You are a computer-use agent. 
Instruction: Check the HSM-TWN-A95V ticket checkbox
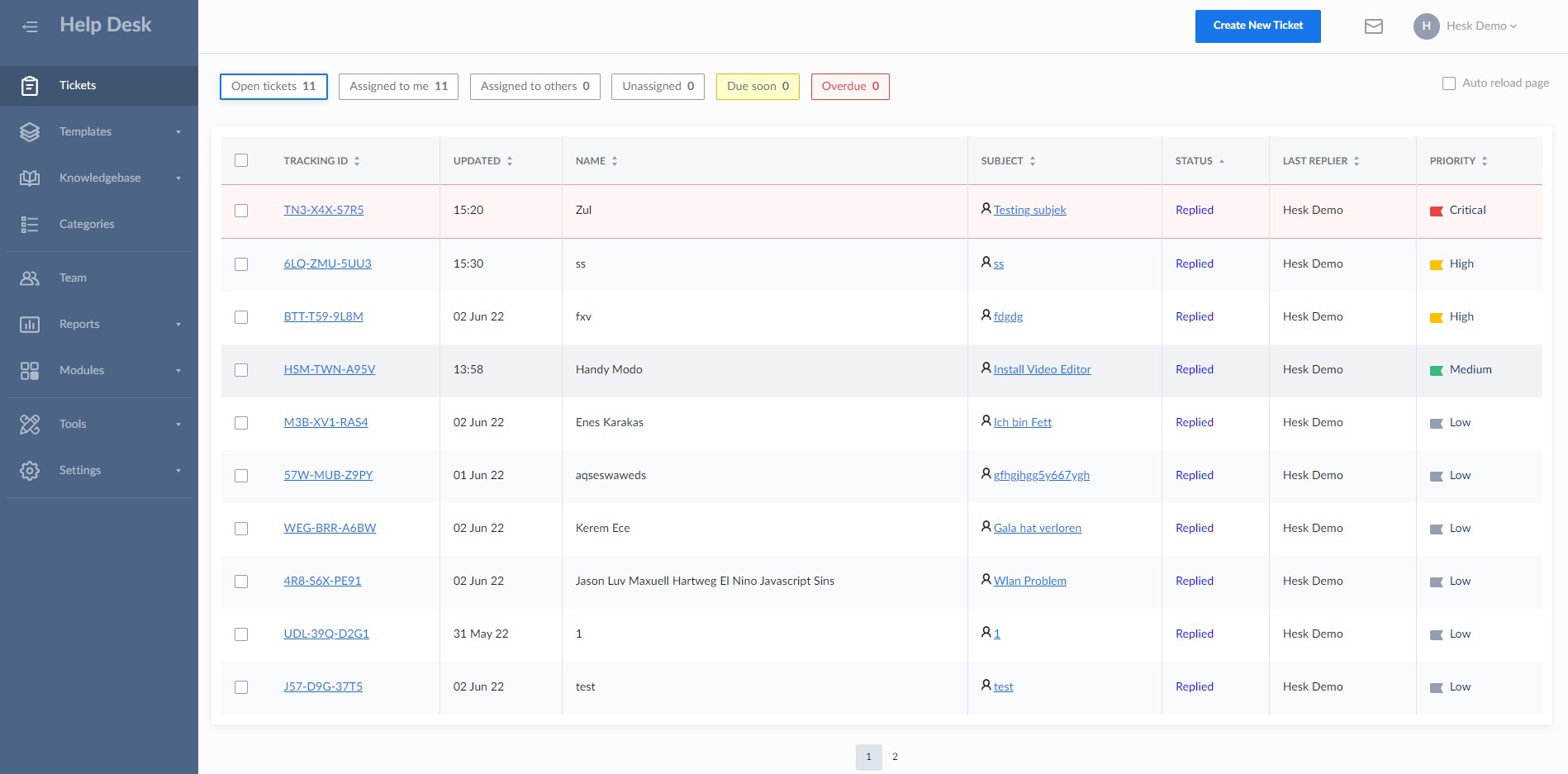point(241,370)
